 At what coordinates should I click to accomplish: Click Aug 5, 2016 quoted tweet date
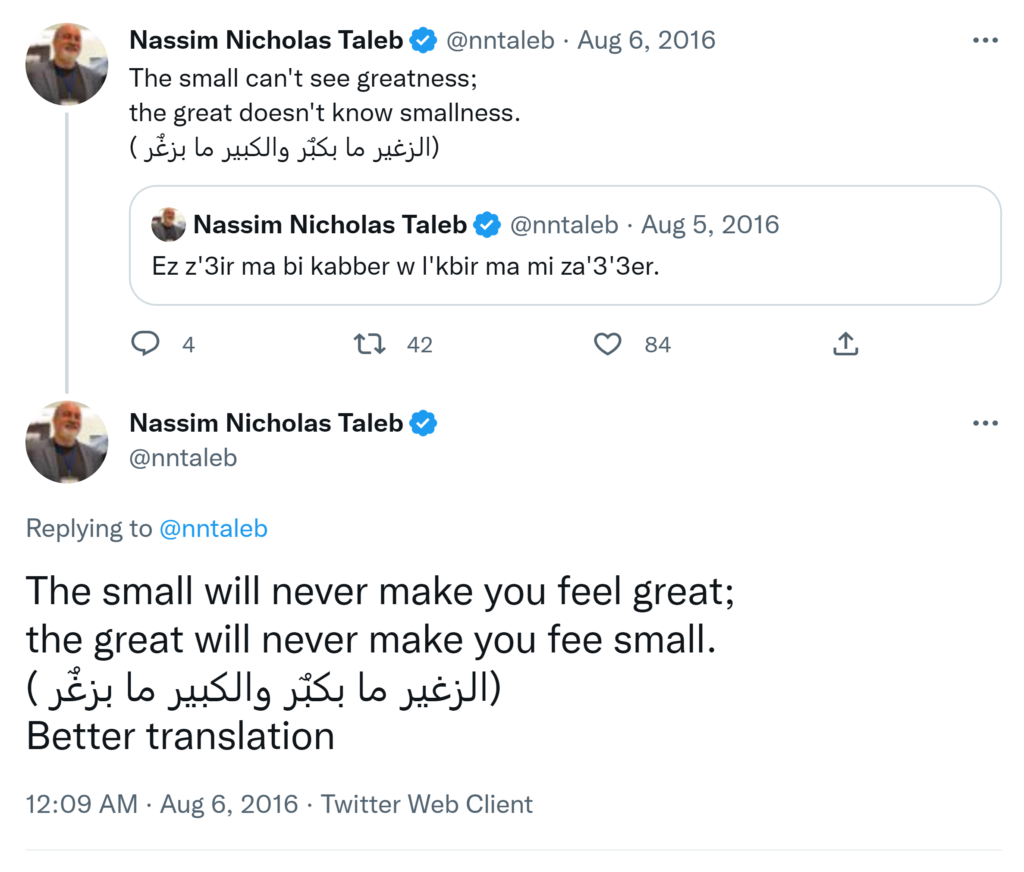point(710,225)
